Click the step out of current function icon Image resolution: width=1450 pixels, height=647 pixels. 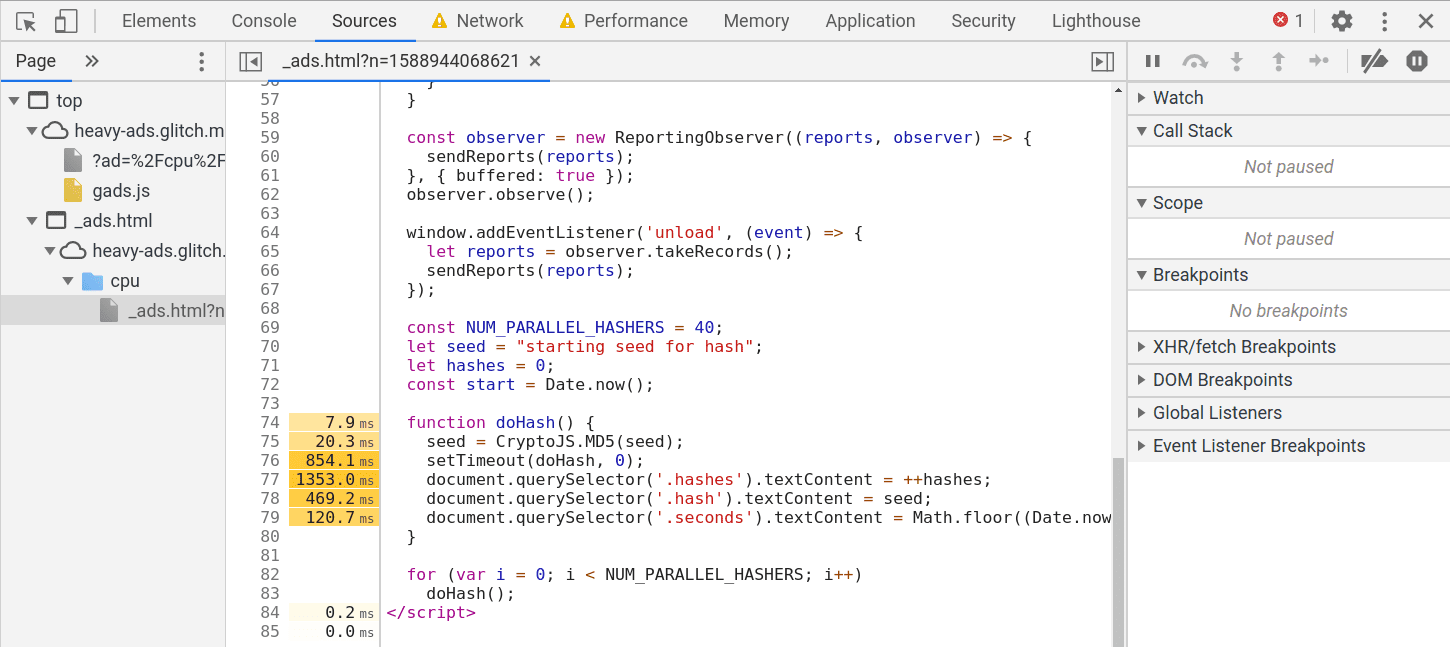pos(1278,61)
